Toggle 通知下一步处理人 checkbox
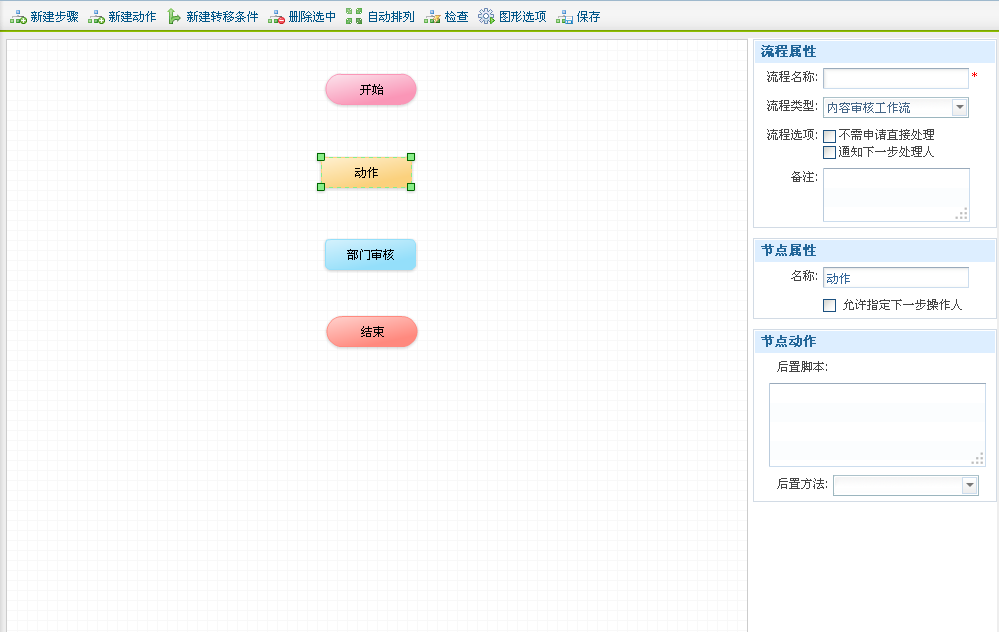 point(829,153)
